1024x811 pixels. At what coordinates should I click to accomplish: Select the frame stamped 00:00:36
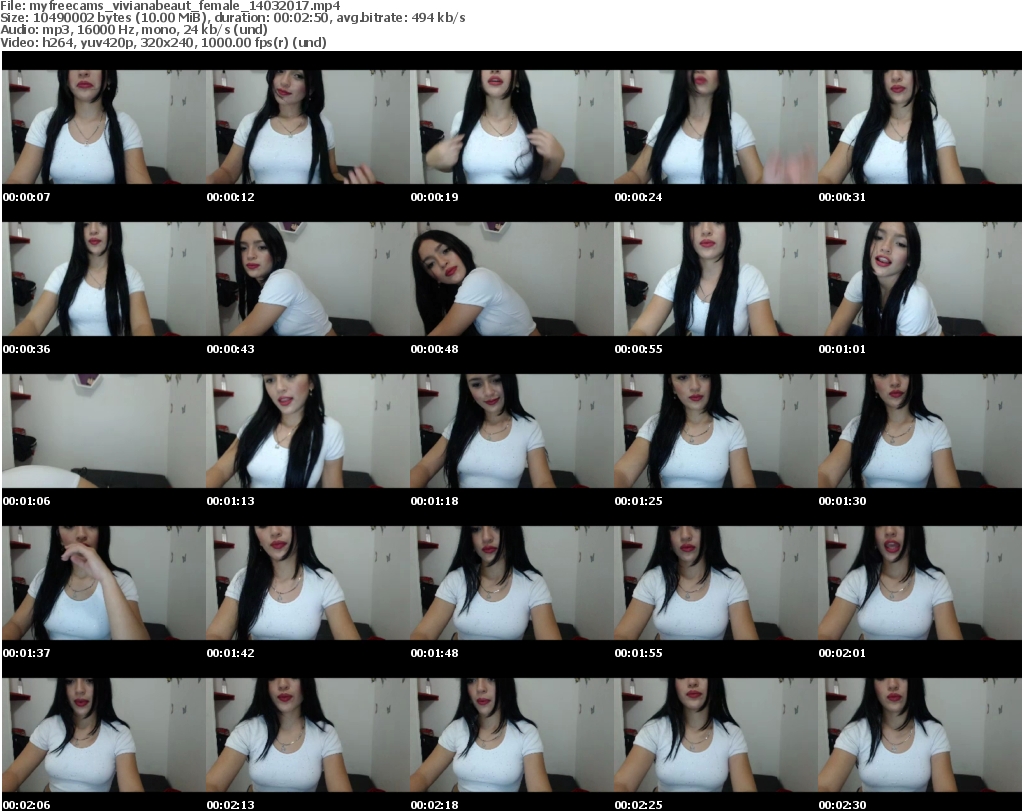[x=104, y=279]
